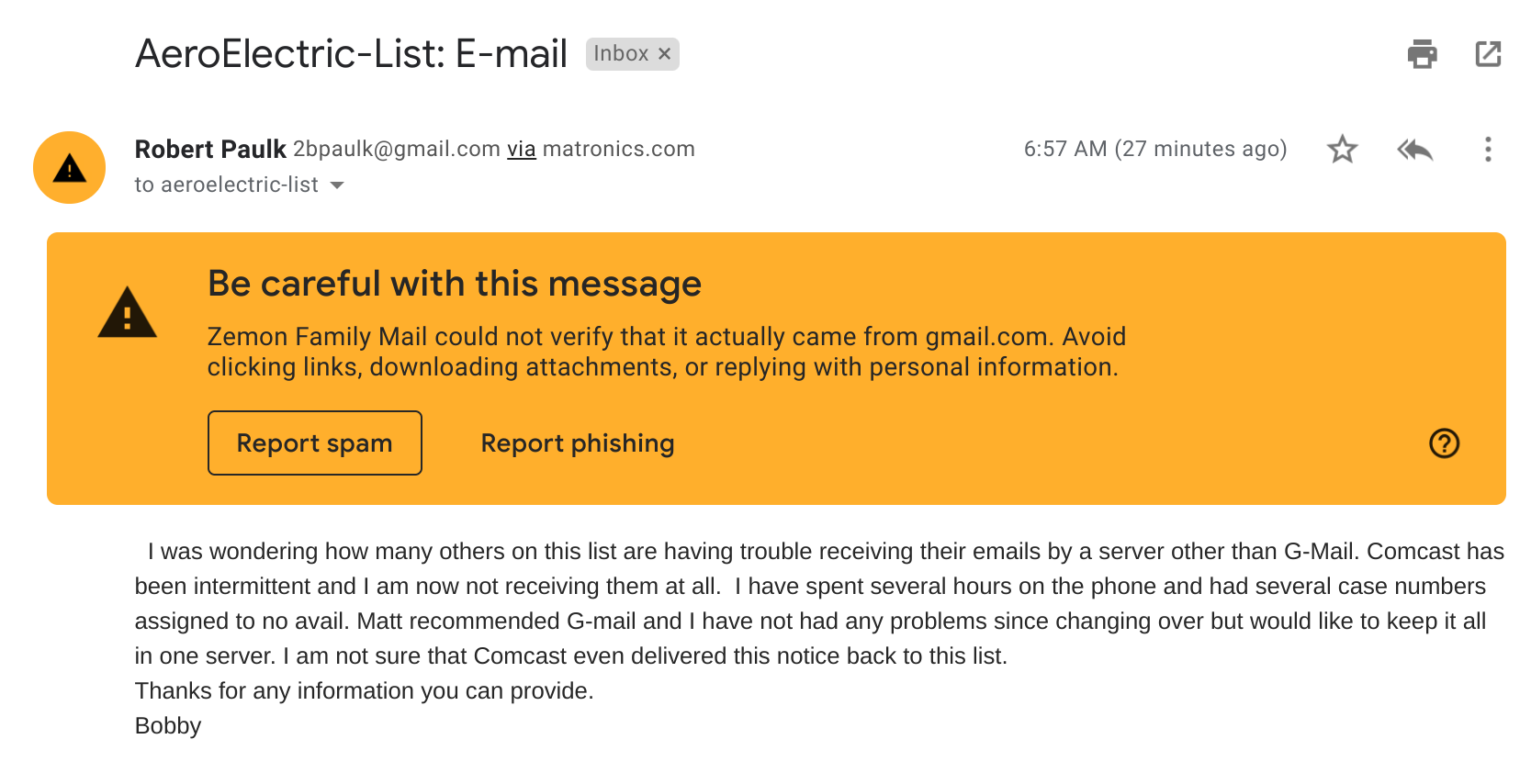Open the three-dot More options menu
This screenshot has width=1520, height=784.
pyautogui.click(x=1488, y=150)
